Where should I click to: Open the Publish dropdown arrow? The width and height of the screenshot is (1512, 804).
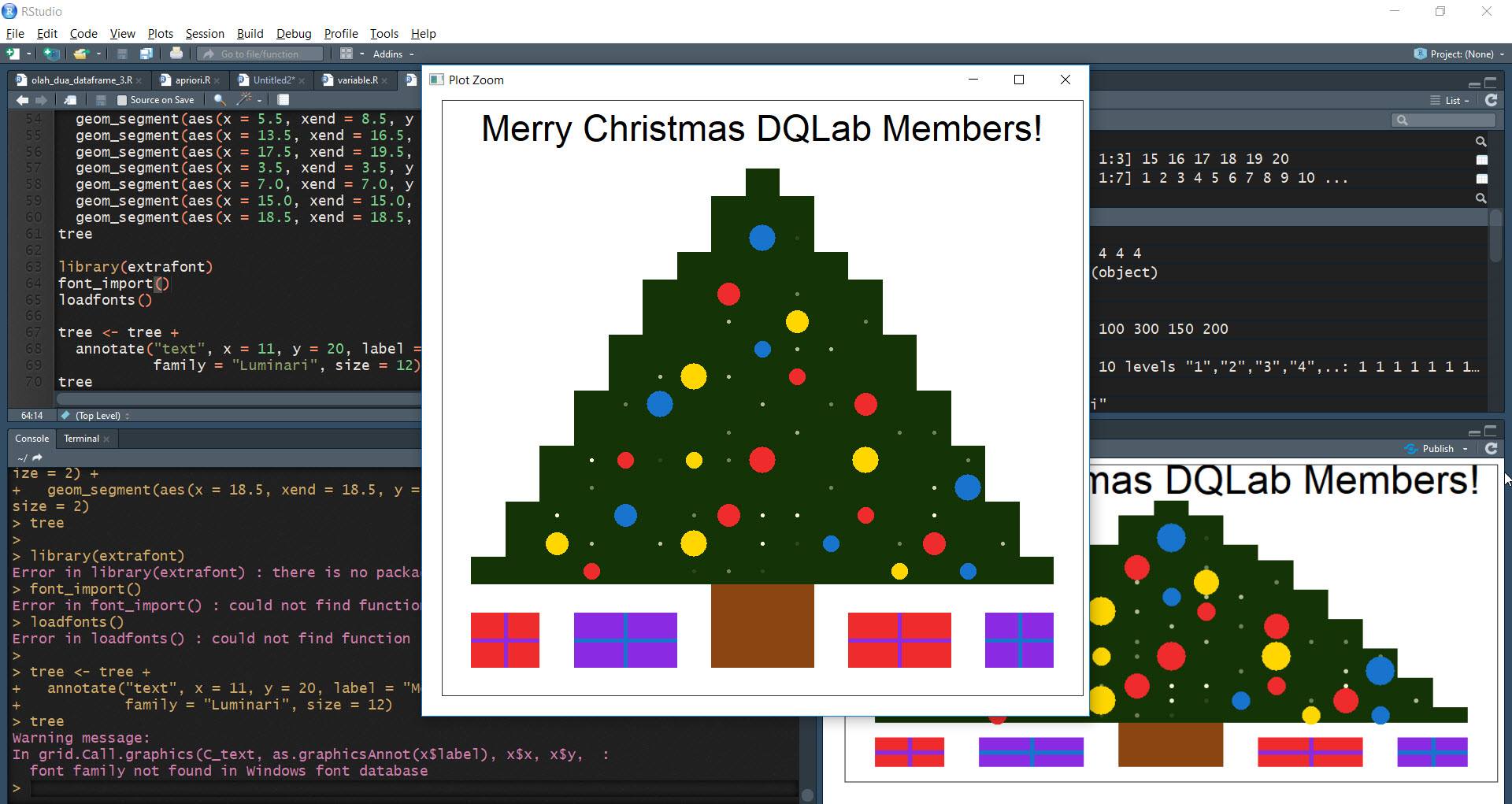click(x=1466, y=448)
